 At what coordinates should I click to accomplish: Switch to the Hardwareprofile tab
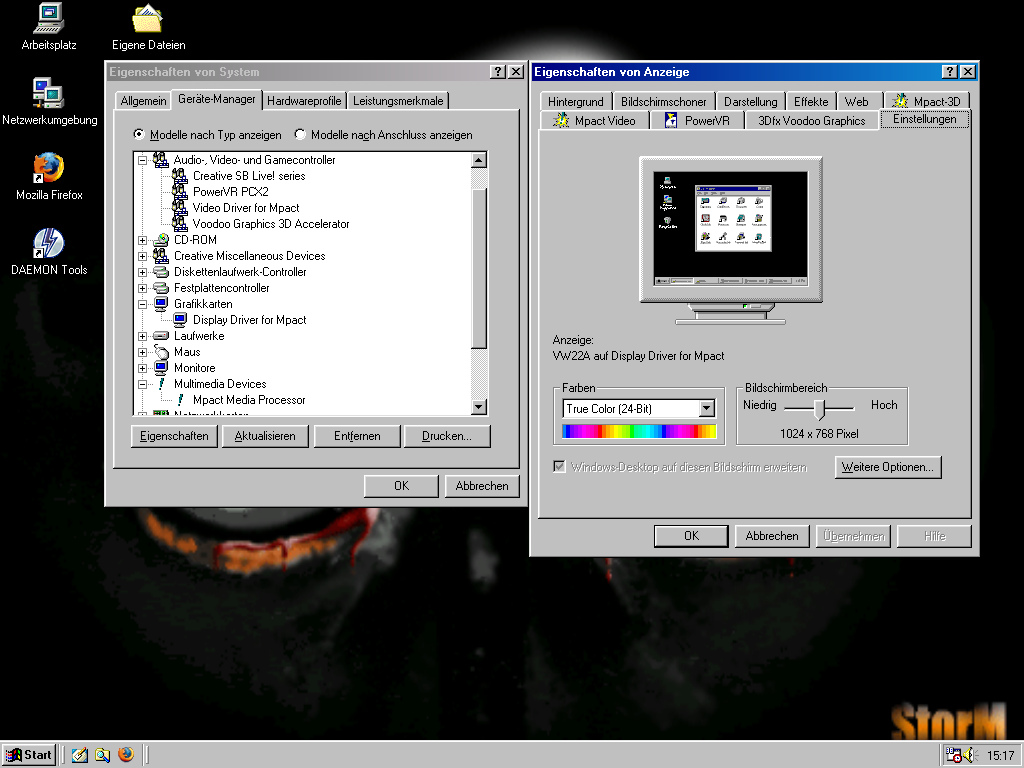(304, 101)
